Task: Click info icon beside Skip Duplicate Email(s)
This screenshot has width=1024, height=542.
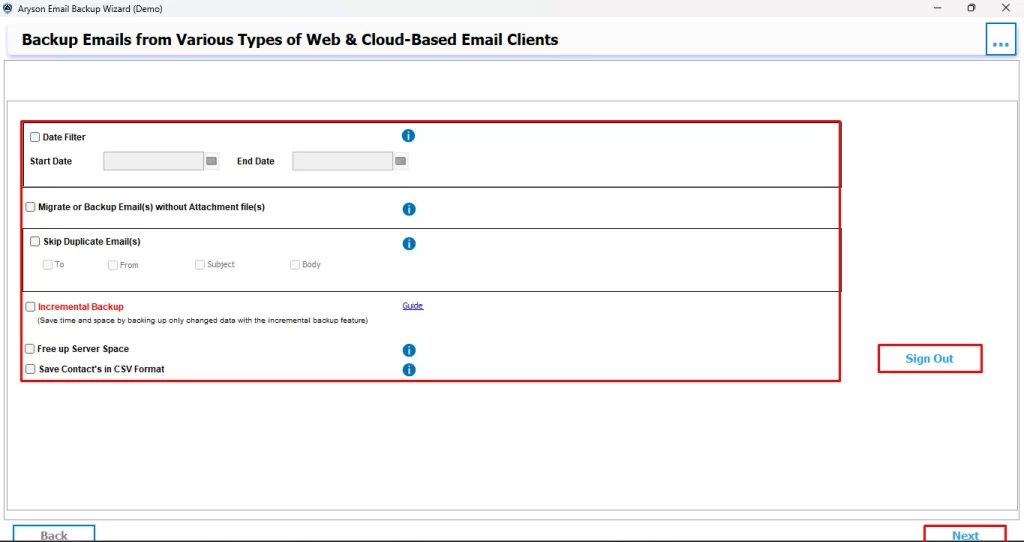Action: (408, 243)
